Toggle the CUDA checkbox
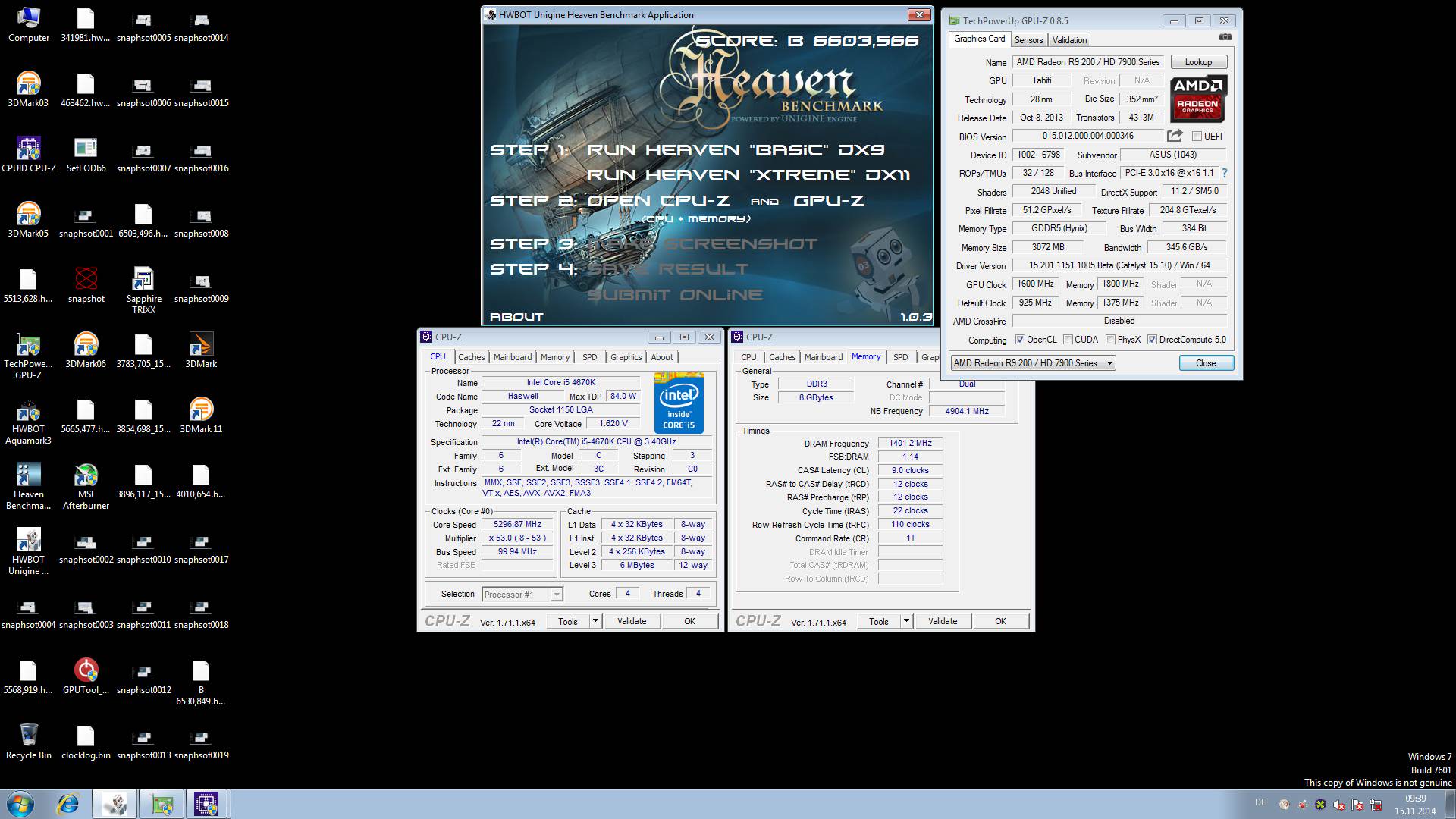Viewport: 1456px width, 819px height. [x=1068, y=340]
